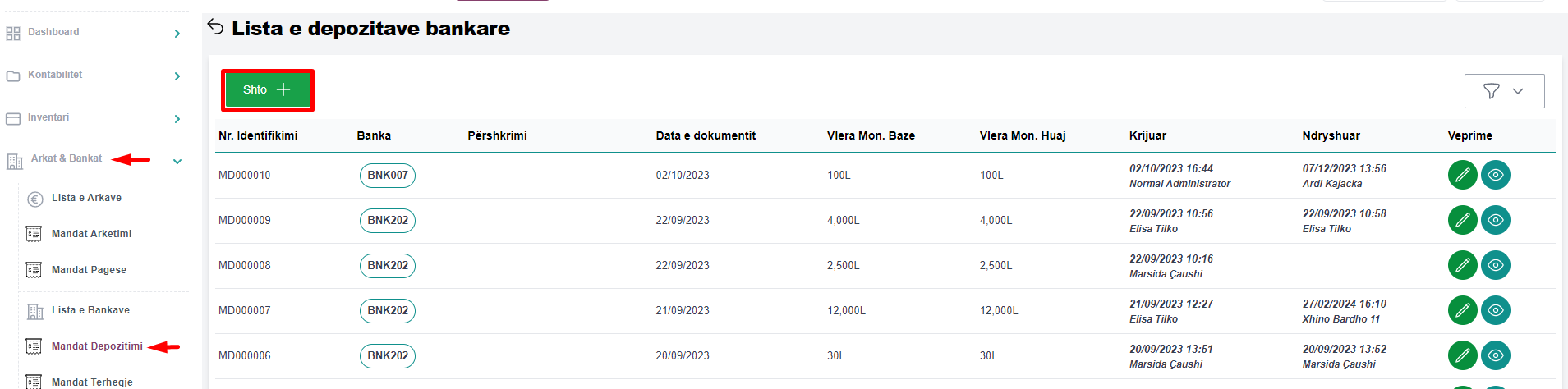The height and width of the screenshot is (389, 1568).
Task: Open the filter dropdown
Action: pyautogui.click(x=1504, y=91)
